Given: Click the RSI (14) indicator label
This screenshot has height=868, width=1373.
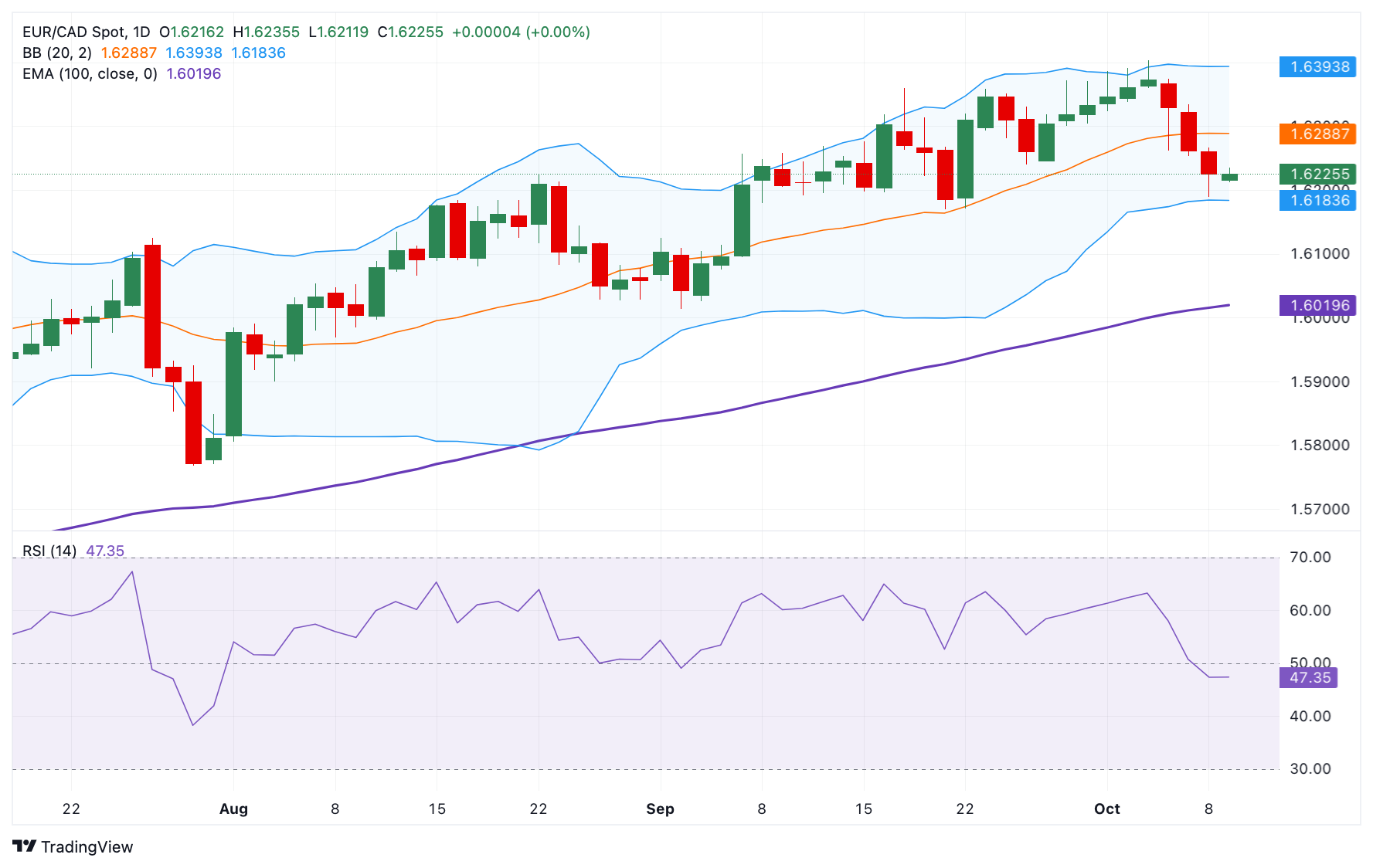Looking at the screenshot, I should click(x=49, y=551).
